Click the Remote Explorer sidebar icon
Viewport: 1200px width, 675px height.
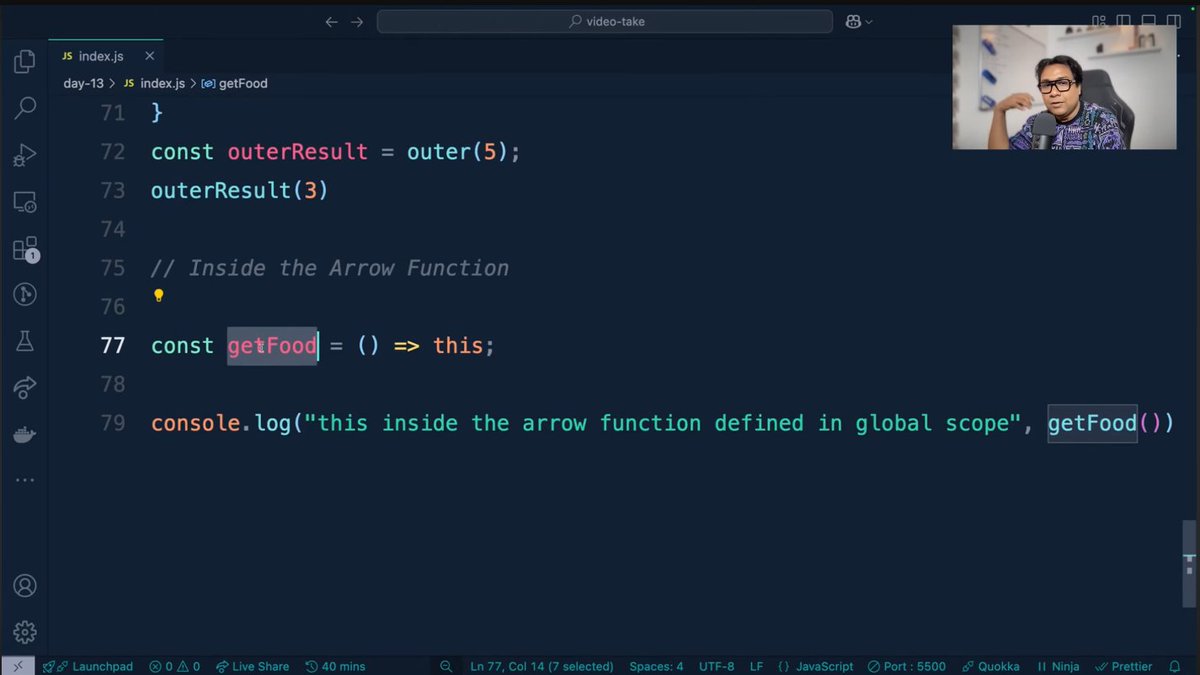point(23,201)
